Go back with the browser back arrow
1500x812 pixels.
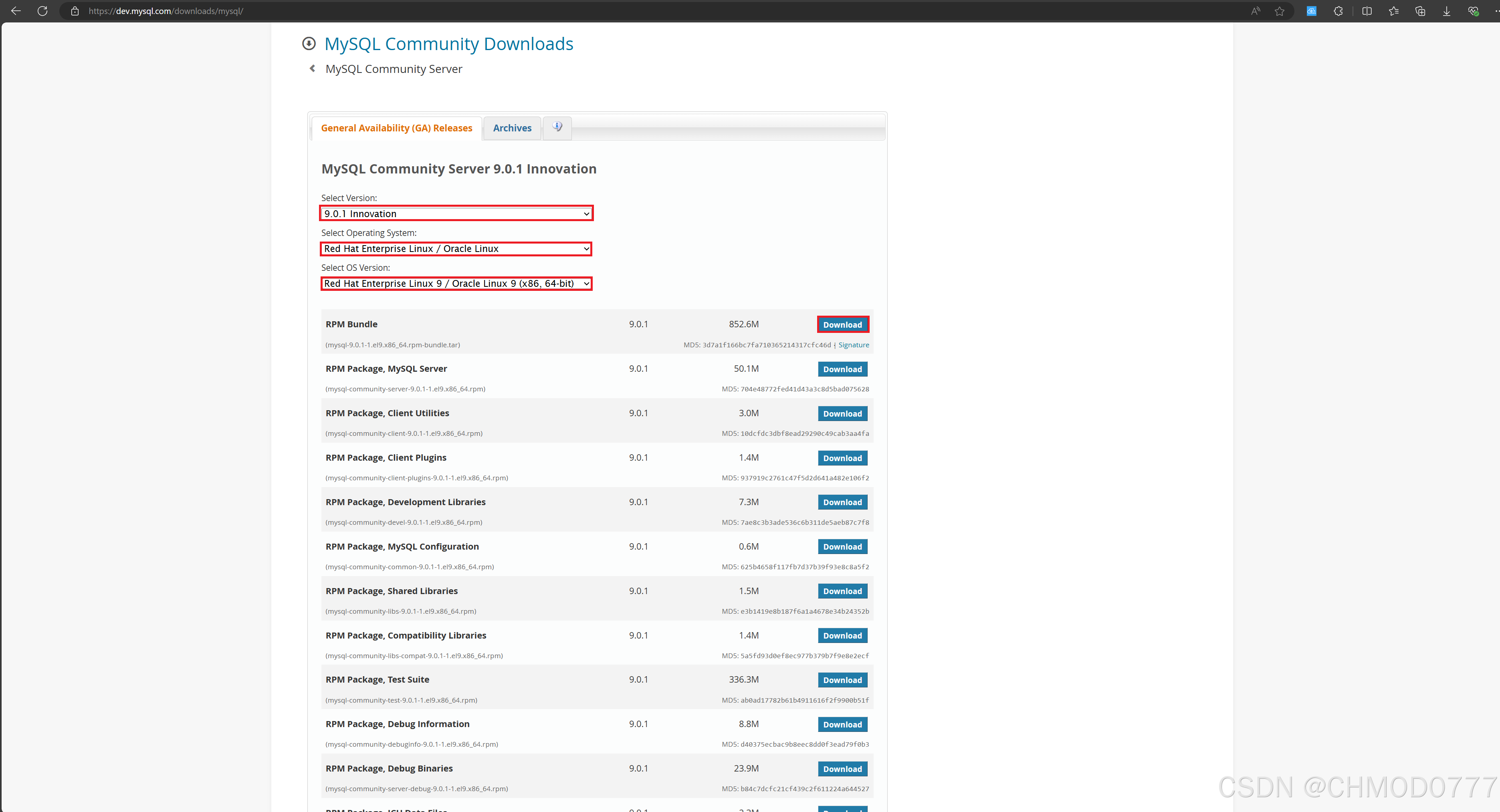pyautogui.click(x=16, y=11)
